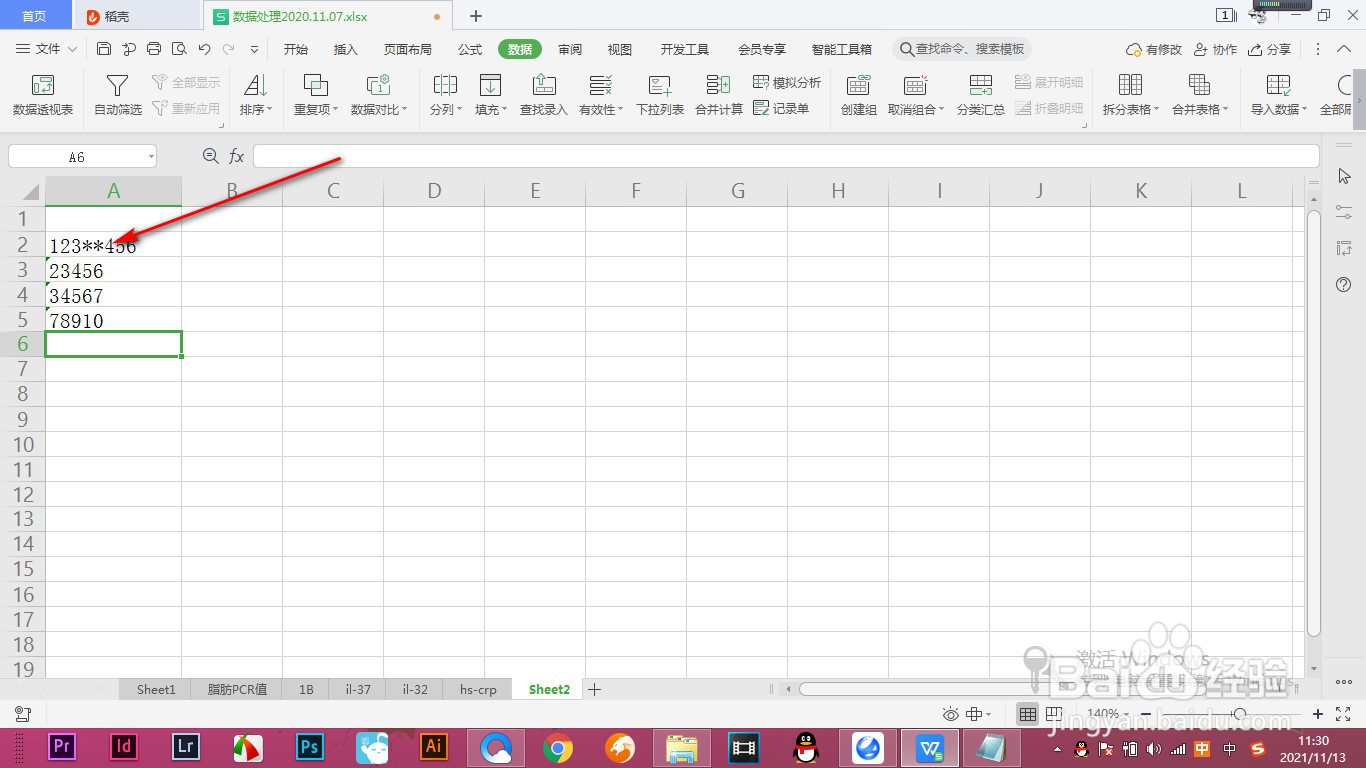Open What-If Analysis (模拟分析)

click(787, 83)
